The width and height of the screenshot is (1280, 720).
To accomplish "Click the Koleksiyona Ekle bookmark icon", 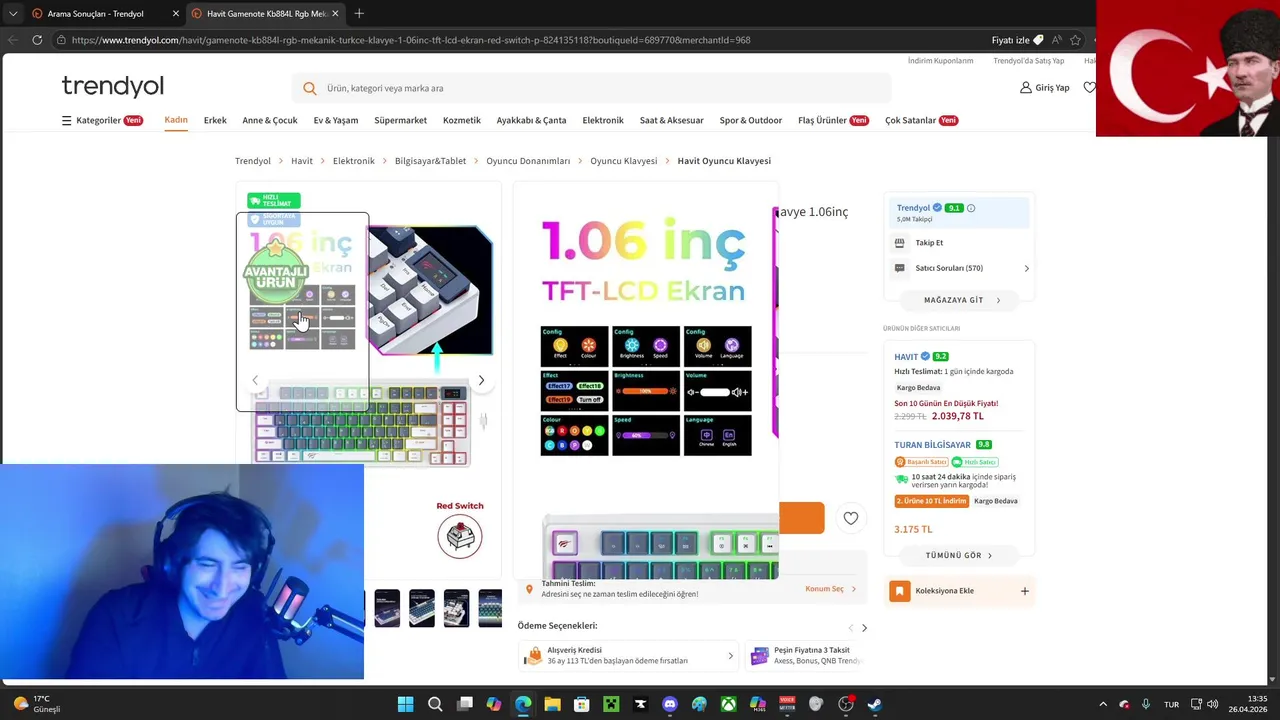I will coord(900,591).
